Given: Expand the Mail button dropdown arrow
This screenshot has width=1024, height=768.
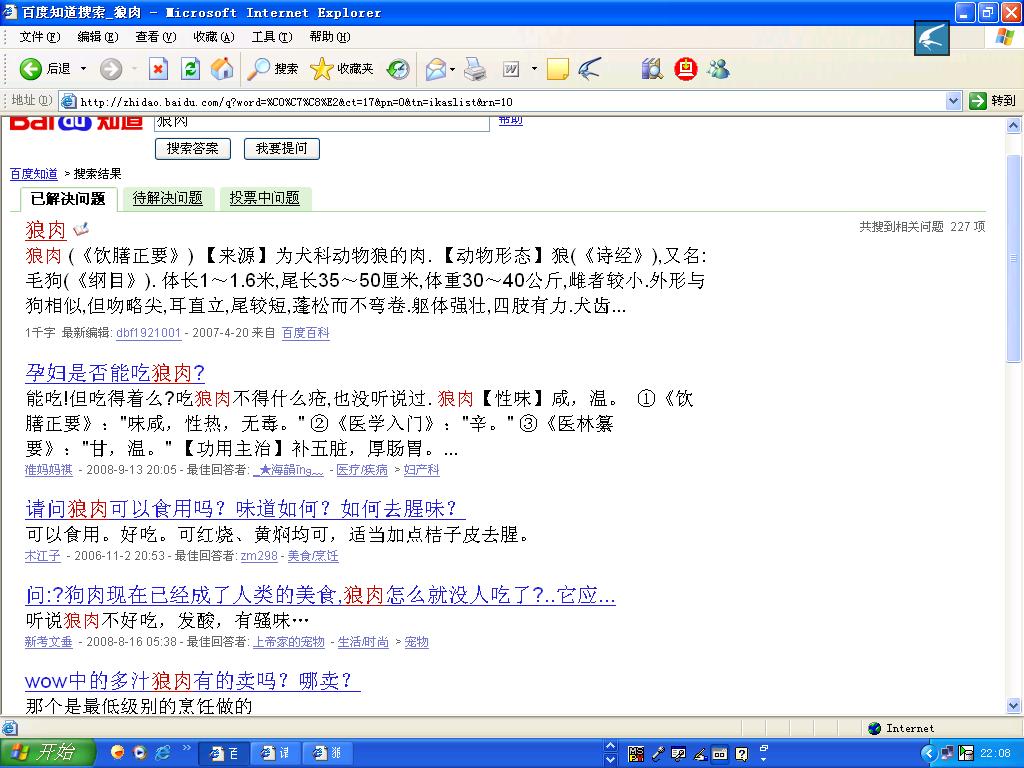Looking at the screenshot, I should tap(452, 69).
